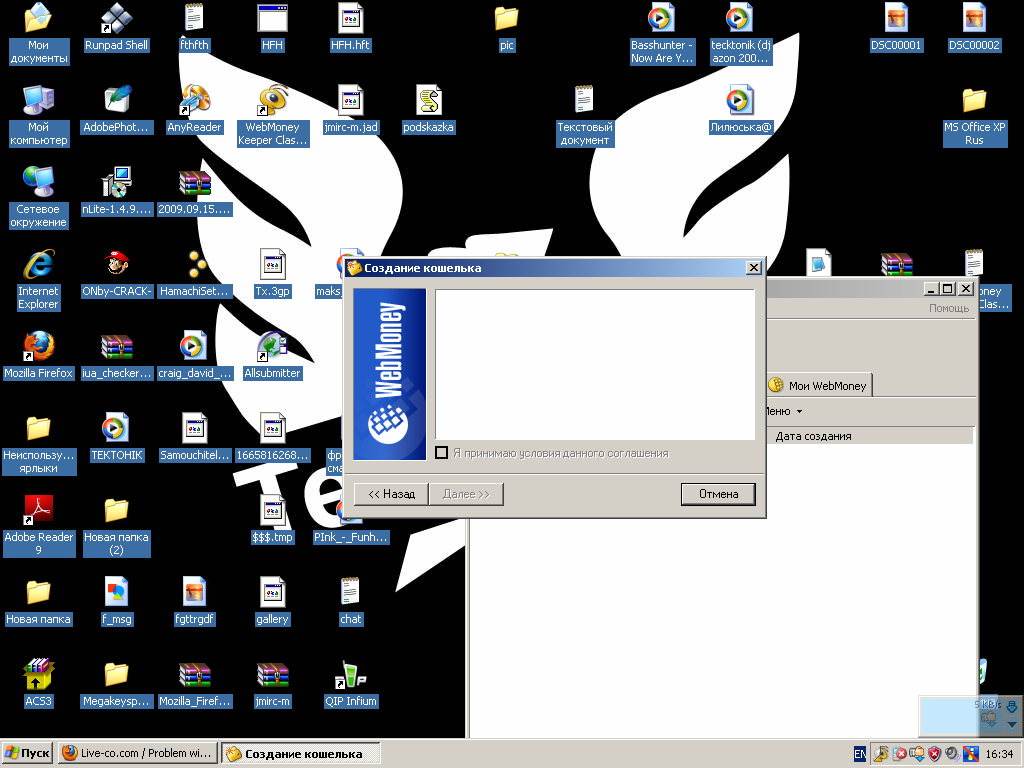Select the Мои WebMoney tab
1024x768 pixels.
point(819,386)
